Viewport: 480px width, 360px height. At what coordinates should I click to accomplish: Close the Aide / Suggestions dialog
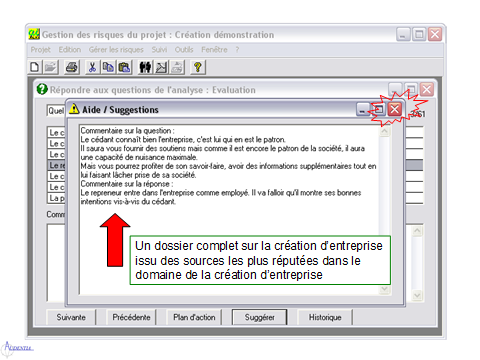(395, 109)
